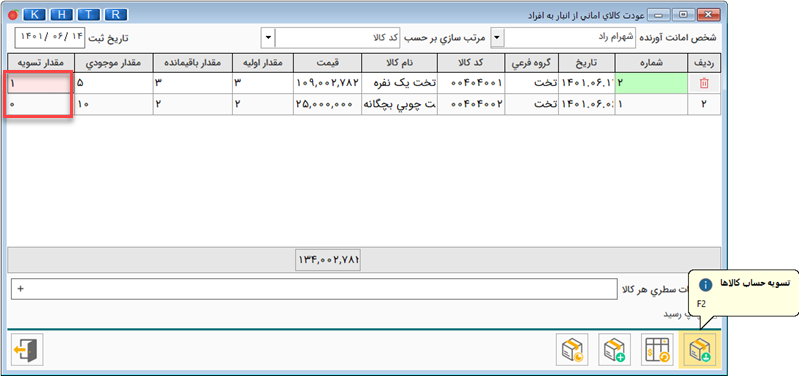799x376 pixels.
Task: Click the stock quantity ۵ cell
Action: pyautogui.click(x=114, y=83)
